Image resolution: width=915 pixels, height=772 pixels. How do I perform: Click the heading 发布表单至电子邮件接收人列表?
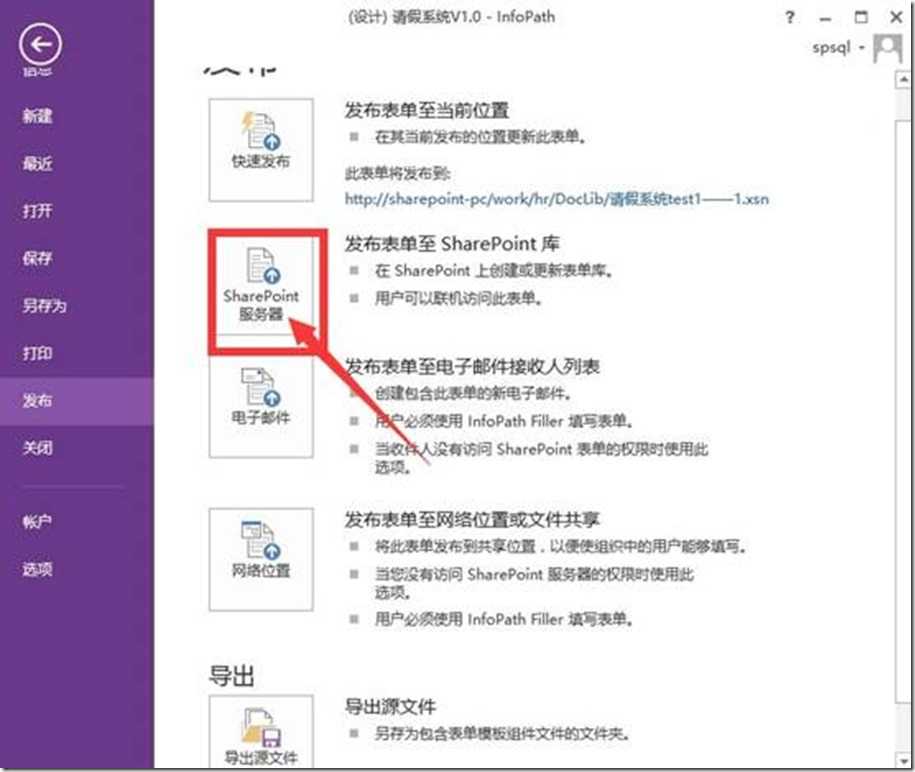pyautogui.click(x=472, y=366)
